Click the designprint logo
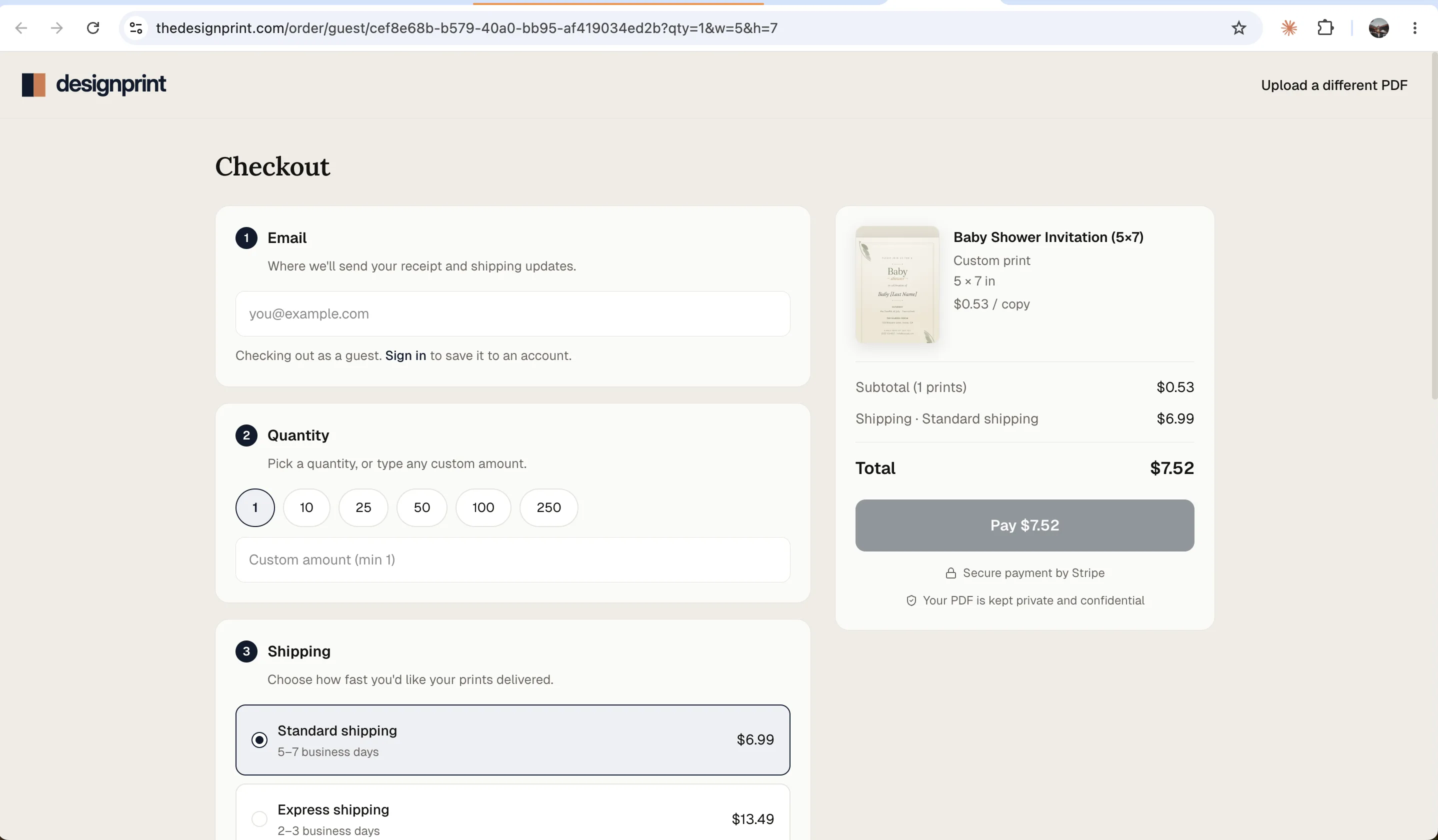The image size is (1438, 840). coord(94,84)
